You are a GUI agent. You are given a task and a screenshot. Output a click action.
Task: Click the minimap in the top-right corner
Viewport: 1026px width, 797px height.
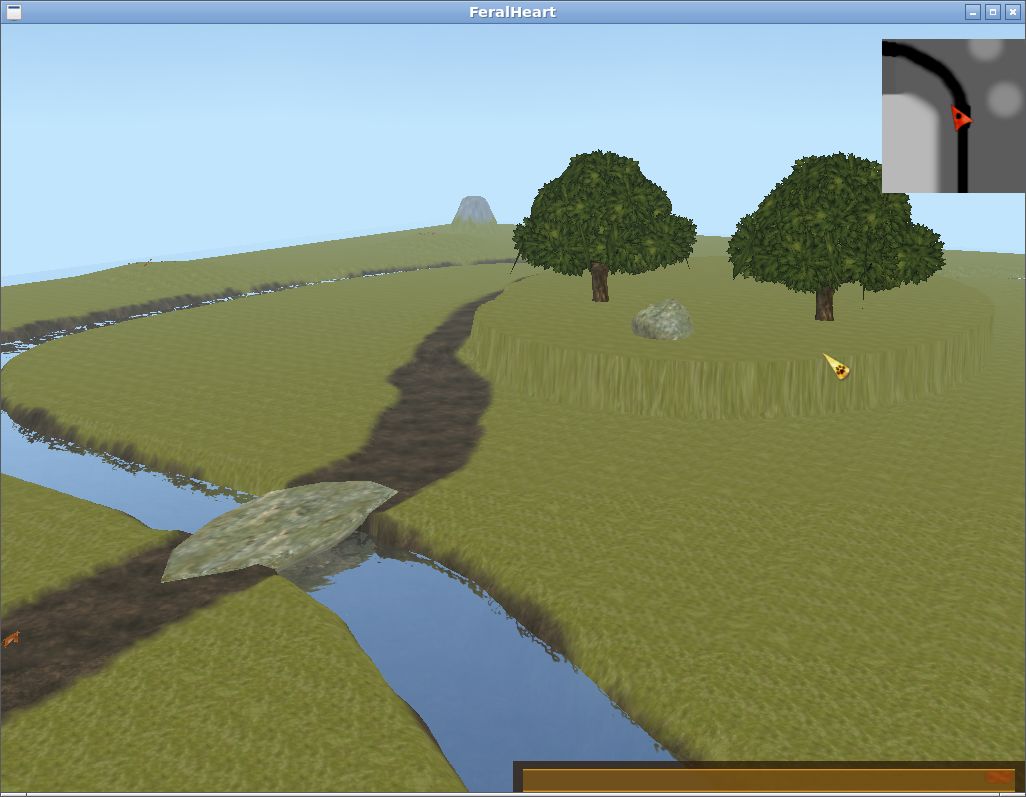[953, 116]
